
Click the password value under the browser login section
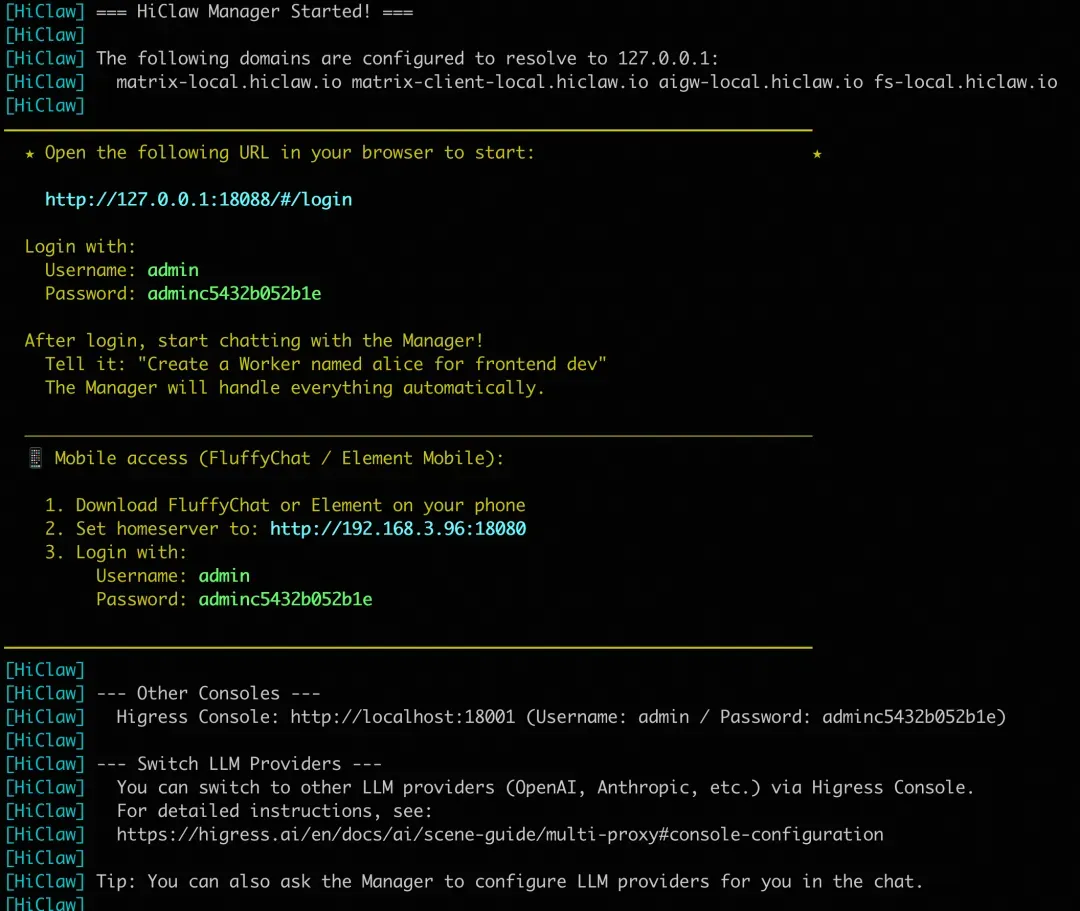tap(234, 294)
